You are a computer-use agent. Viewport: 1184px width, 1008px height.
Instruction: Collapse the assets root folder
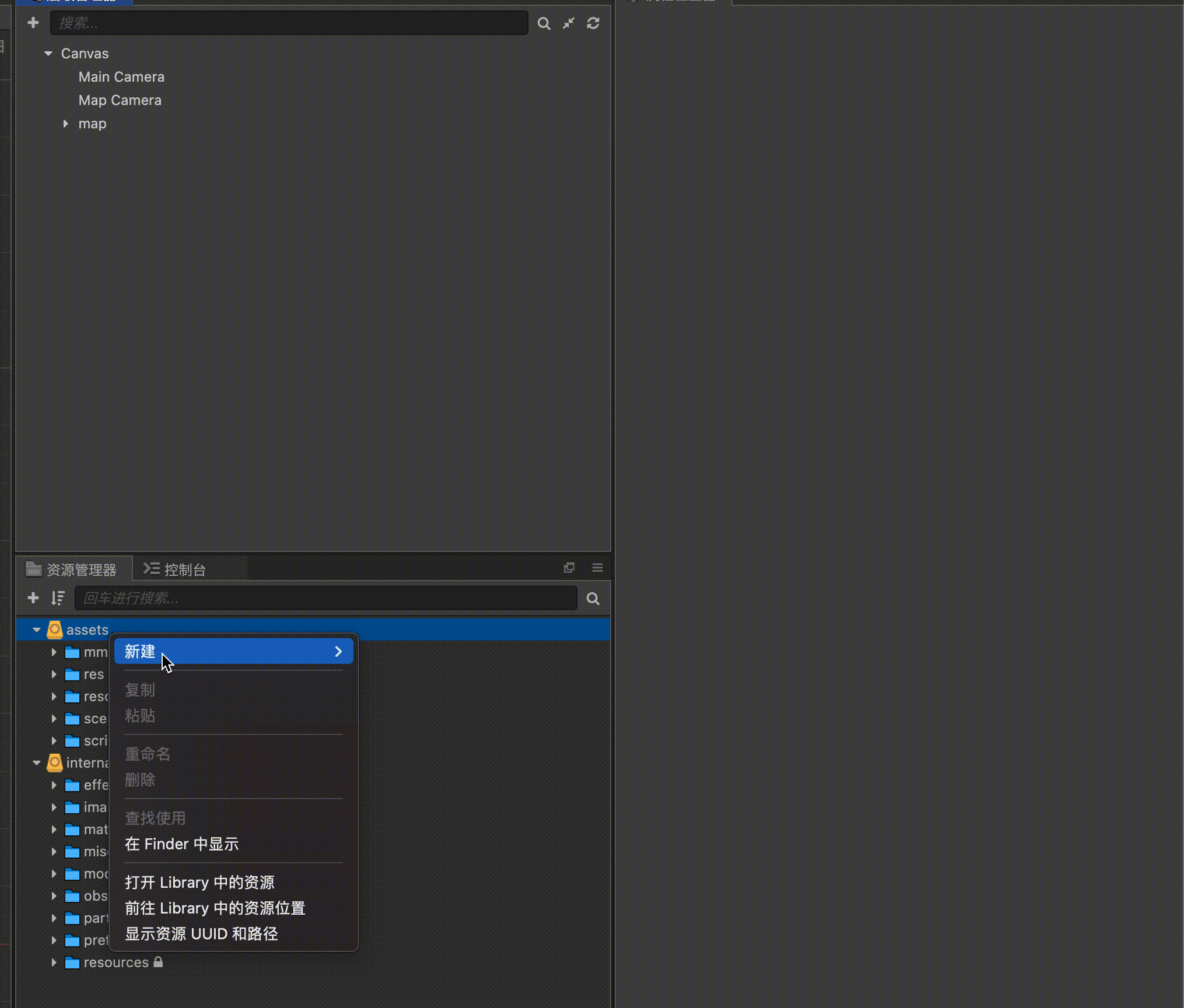point(37,630)
